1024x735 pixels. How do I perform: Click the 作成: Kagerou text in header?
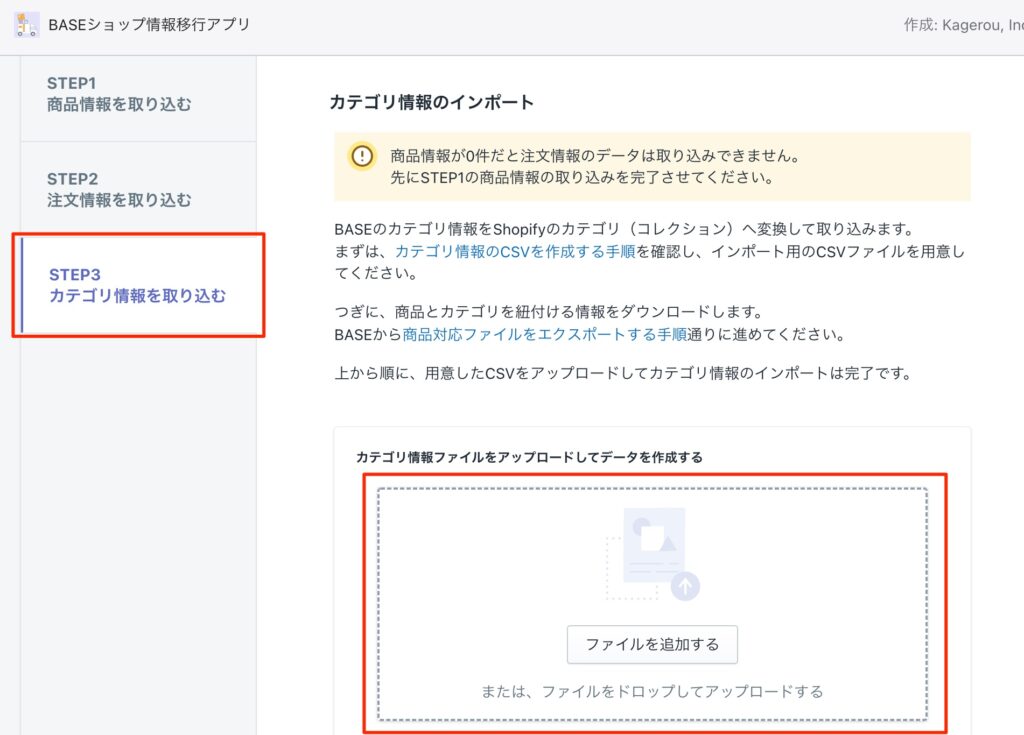coord(964,25)
